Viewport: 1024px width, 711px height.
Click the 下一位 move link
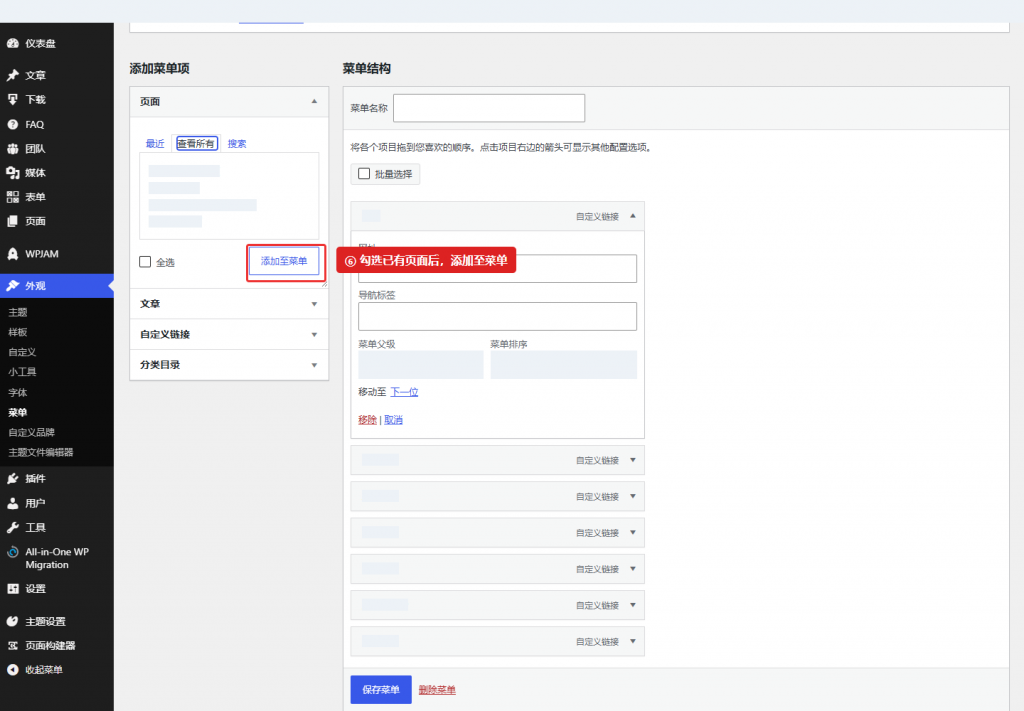coord(404,392)
